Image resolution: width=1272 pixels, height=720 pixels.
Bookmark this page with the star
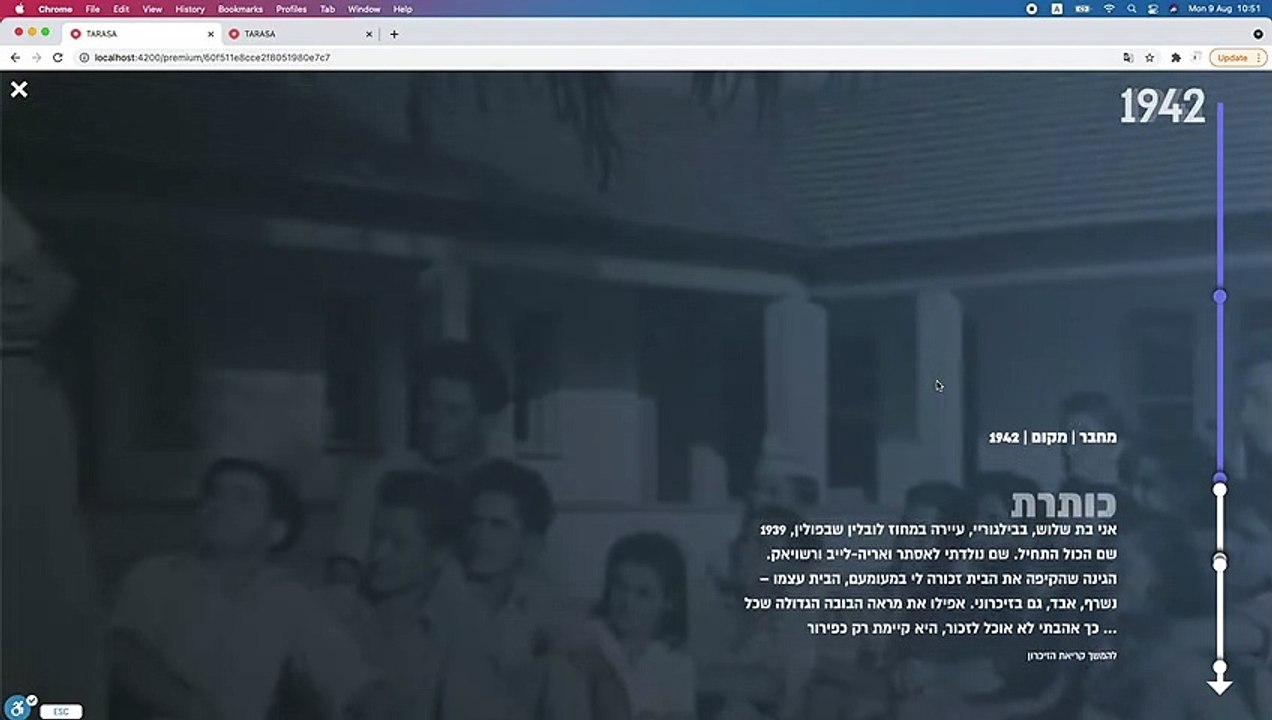click(1150, 58)
